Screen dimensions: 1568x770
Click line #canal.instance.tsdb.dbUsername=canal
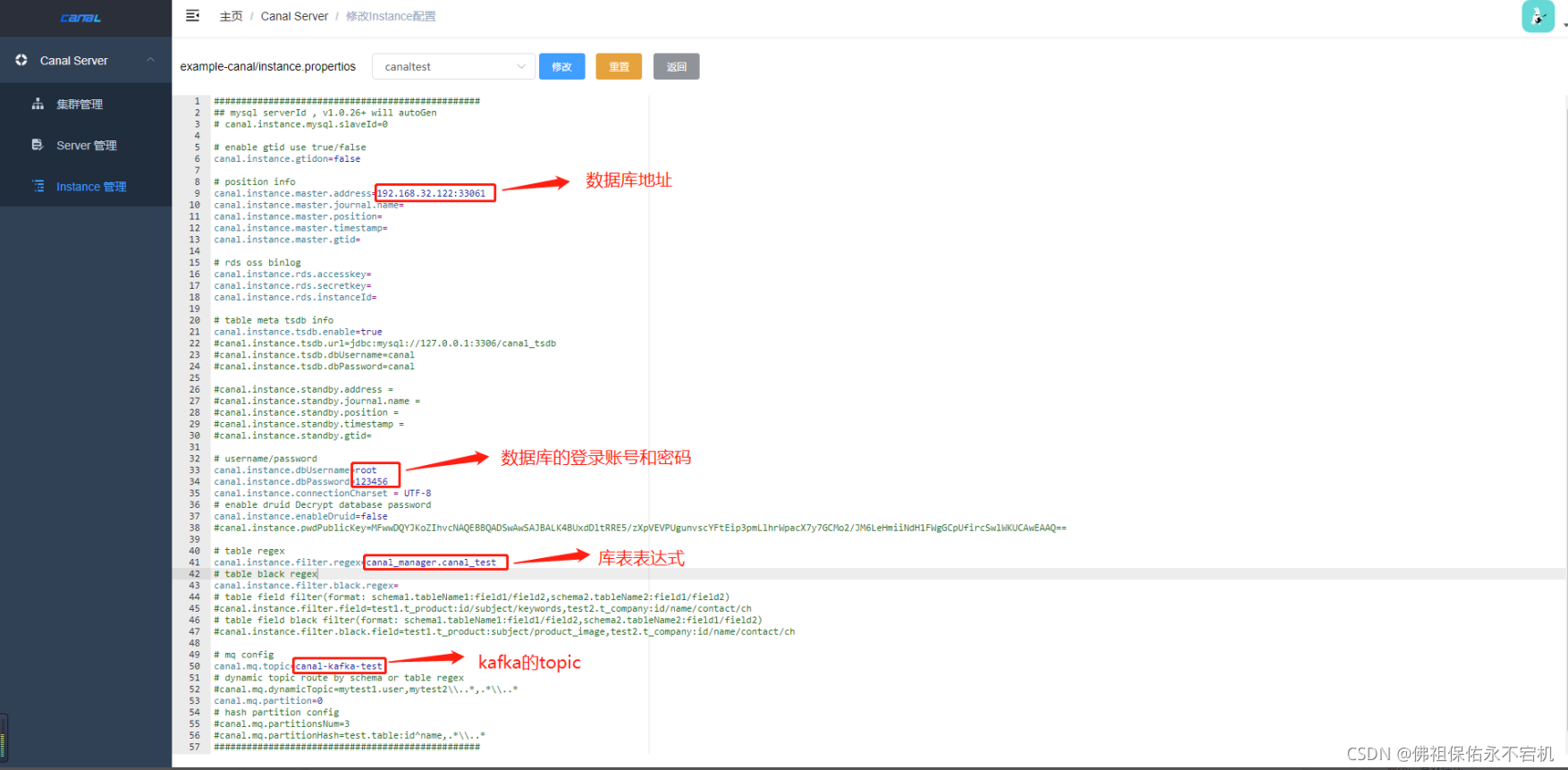tap(314, 355)
